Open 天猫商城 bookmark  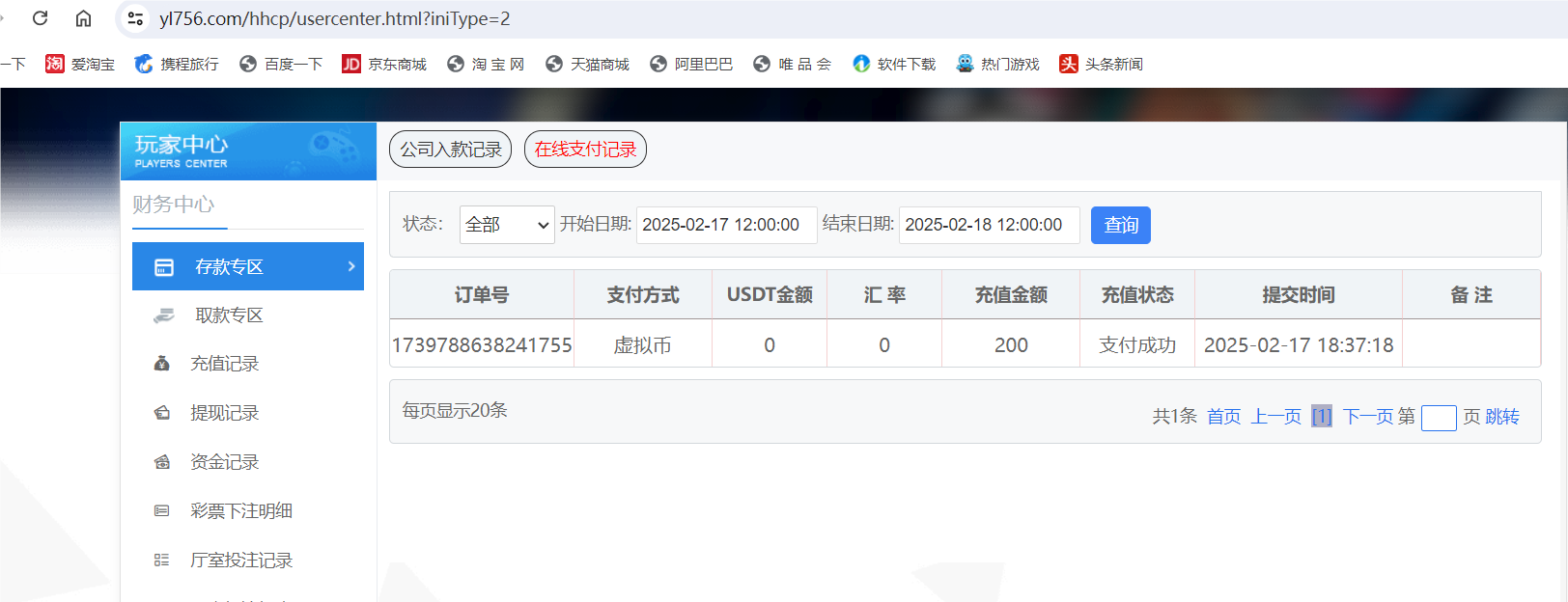[587, 64]
